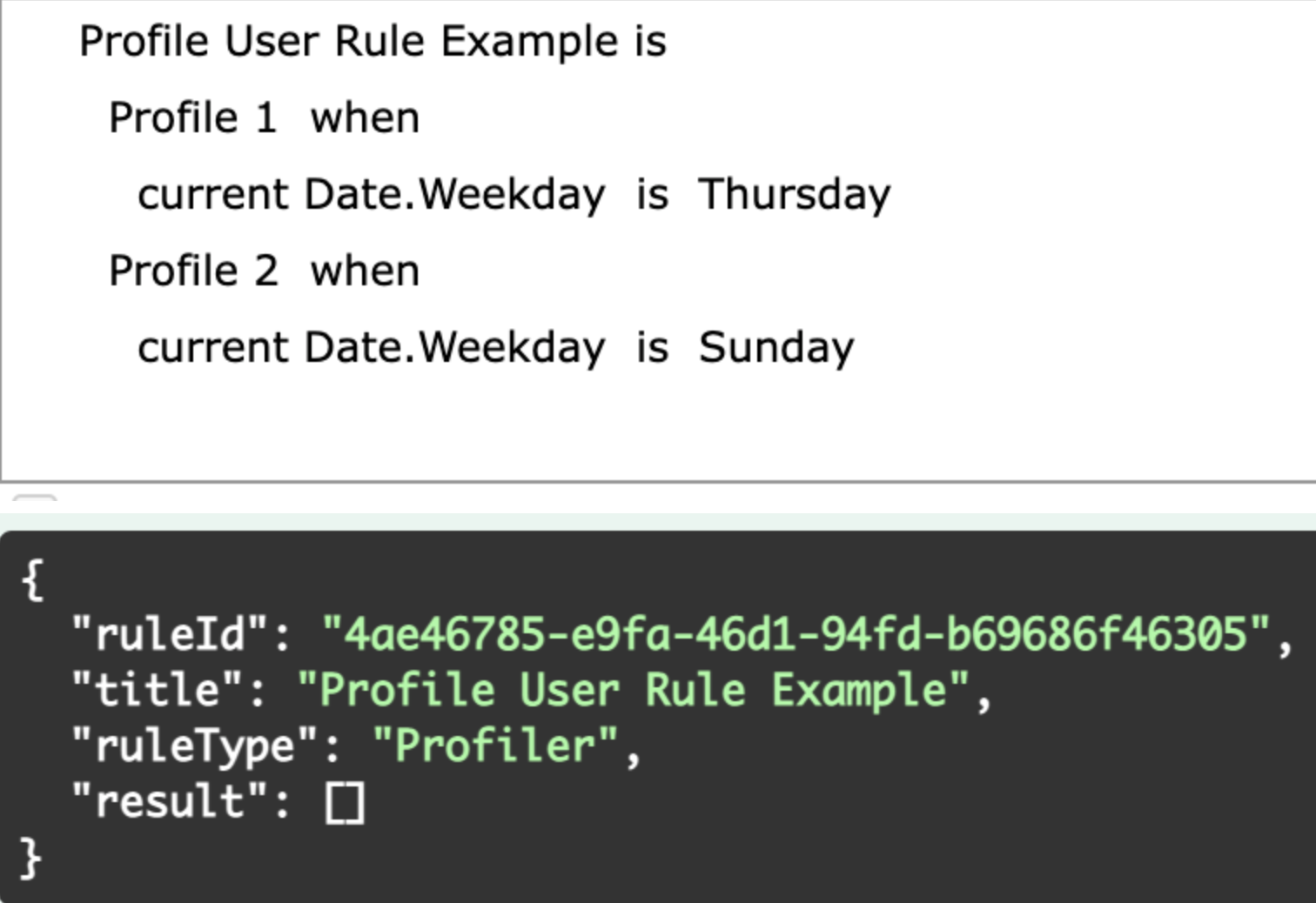Viewport: 1316px width, 903px height.
Task: Click JSON title value "Profile User Rule Example"
Action: [633, 690]
